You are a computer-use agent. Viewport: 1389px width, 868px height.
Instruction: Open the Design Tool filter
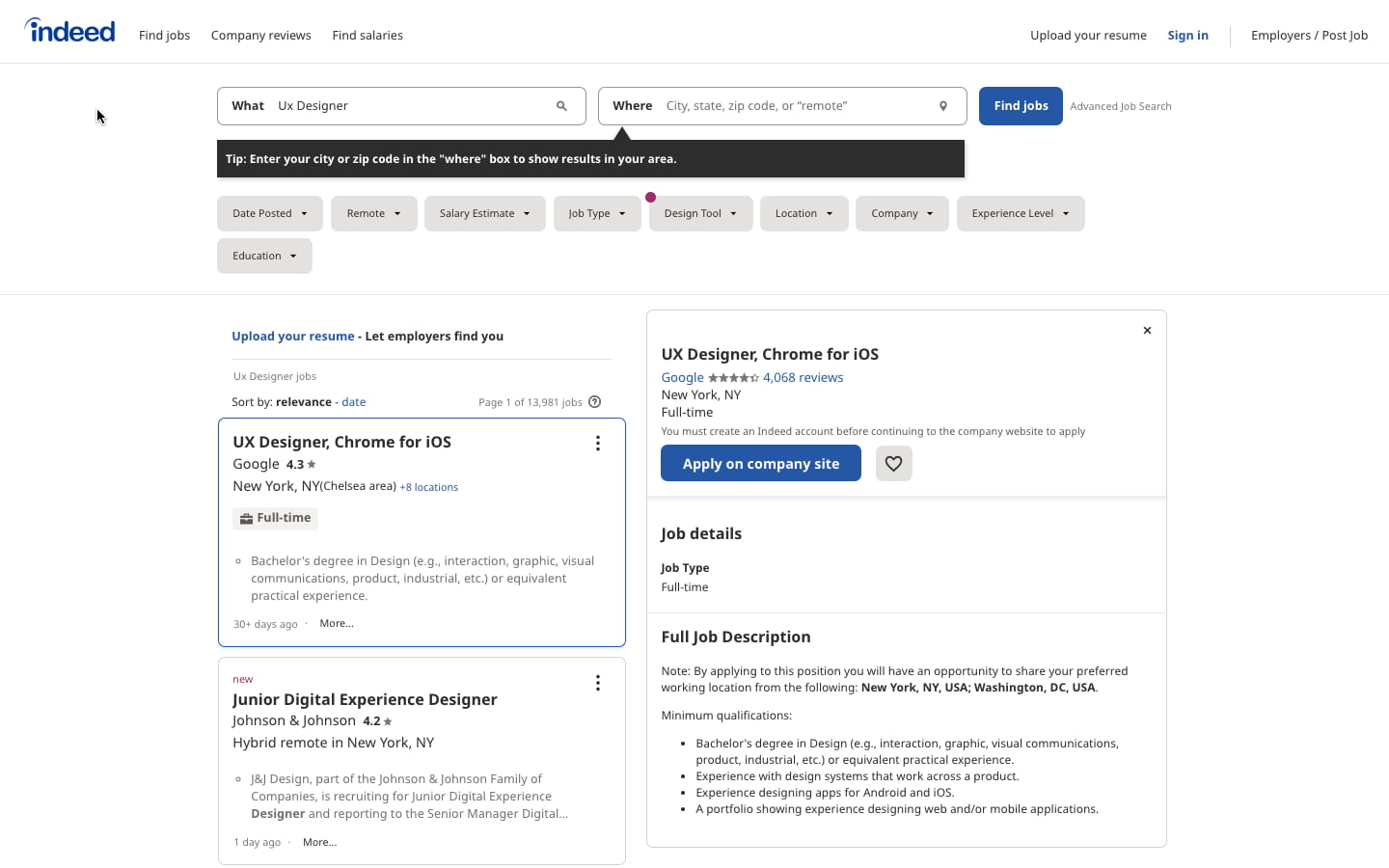(700, 213)
